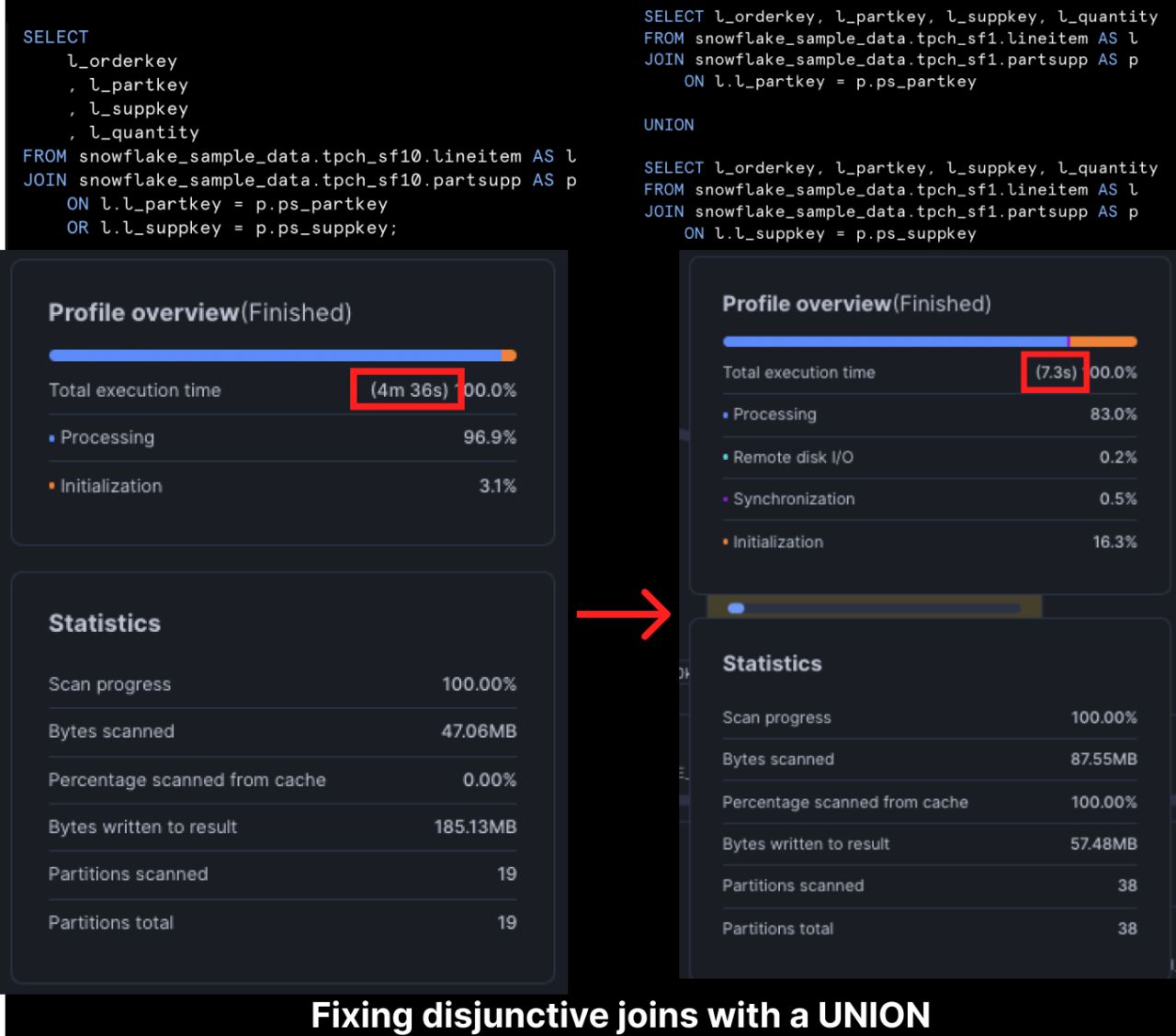Click the caption "Fixing disjunctive joins with a UNION"

pyautogui.click(x=620, y=1015)
